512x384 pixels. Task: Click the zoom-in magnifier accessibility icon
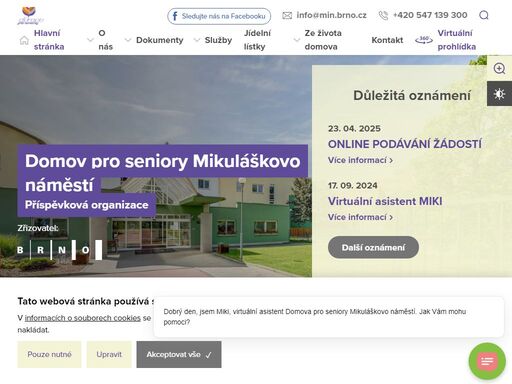pyautogui.click(x=499, y=68)
